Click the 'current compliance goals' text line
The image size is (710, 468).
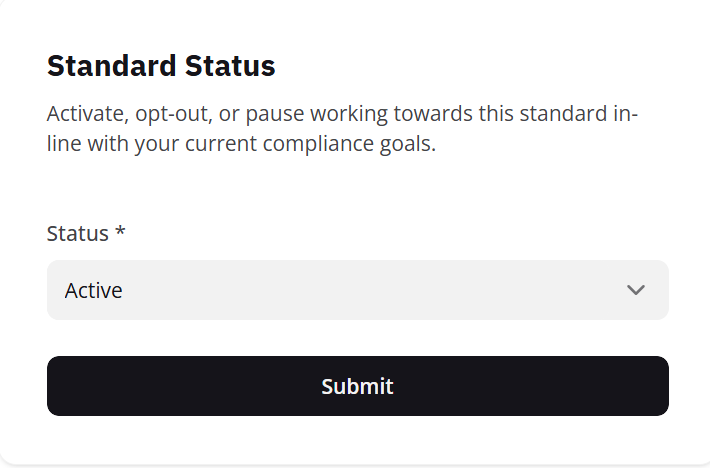(242, 144)
